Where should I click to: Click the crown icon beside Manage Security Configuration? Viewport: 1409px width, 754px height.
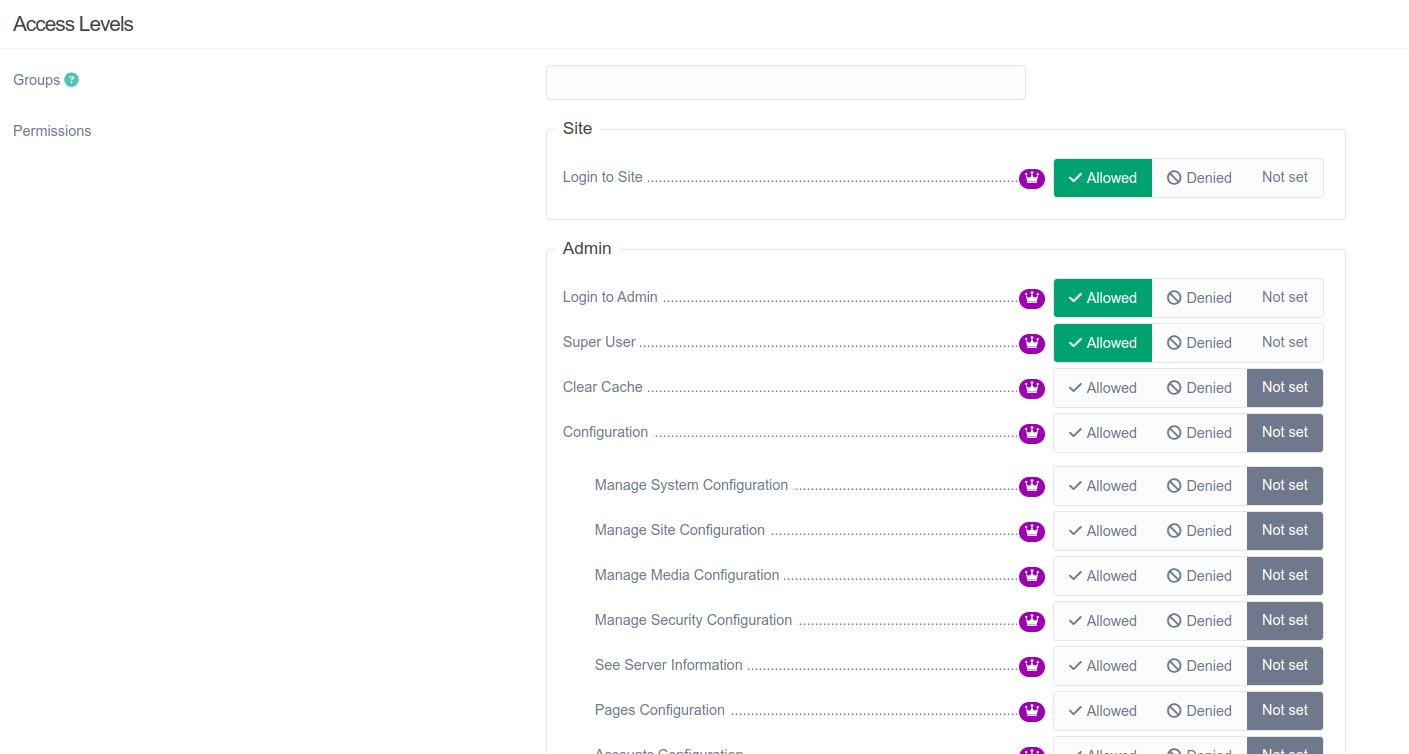coord(1031,621)
